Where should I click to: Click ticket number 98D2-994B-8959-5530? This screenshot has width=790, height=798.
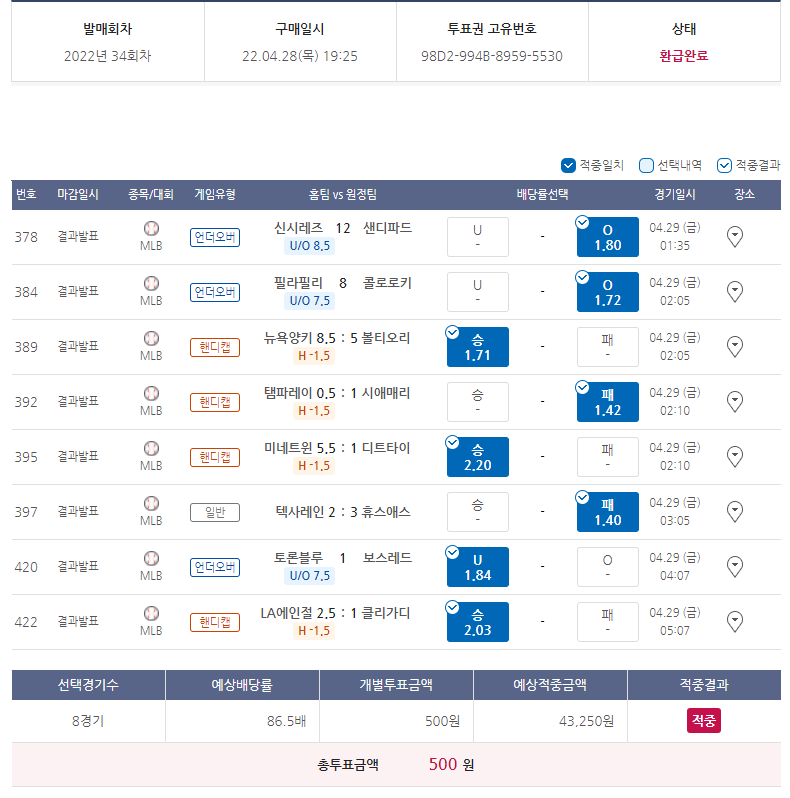pyautogui.click(x=492, y=56)
